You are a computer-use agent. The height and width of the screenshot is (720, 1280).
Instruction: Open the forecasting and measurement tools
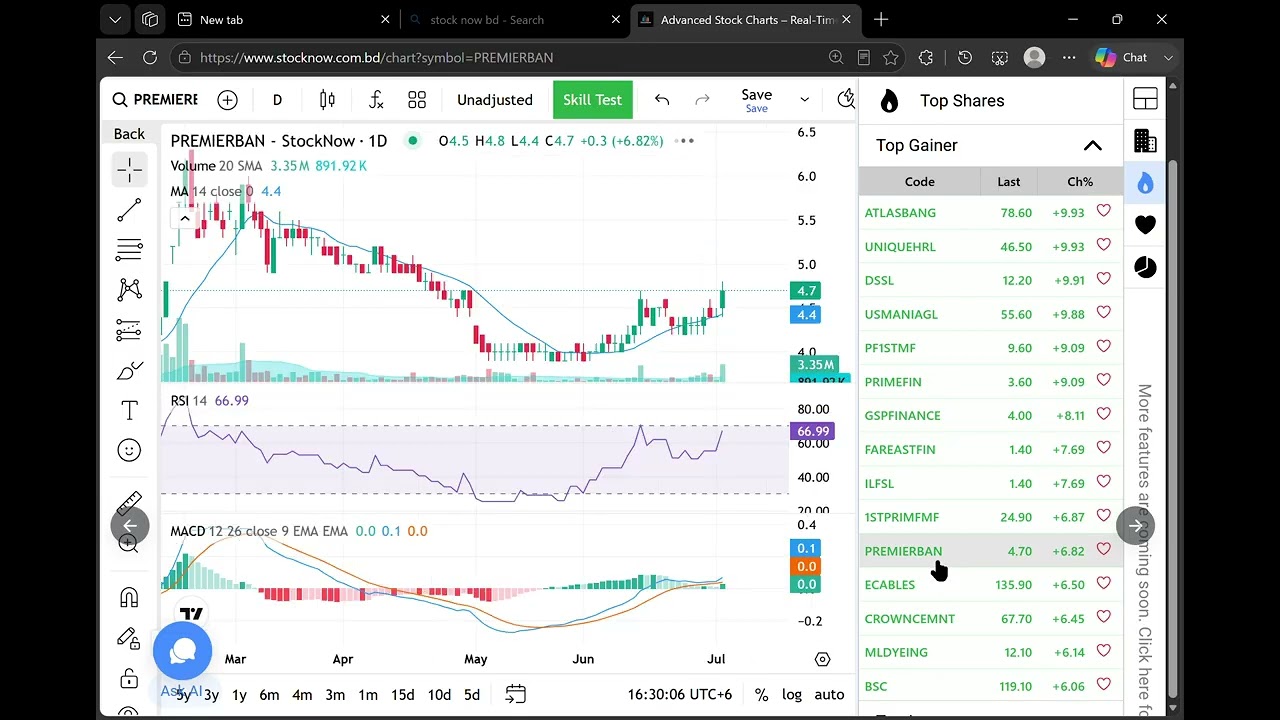coord(129,330)
